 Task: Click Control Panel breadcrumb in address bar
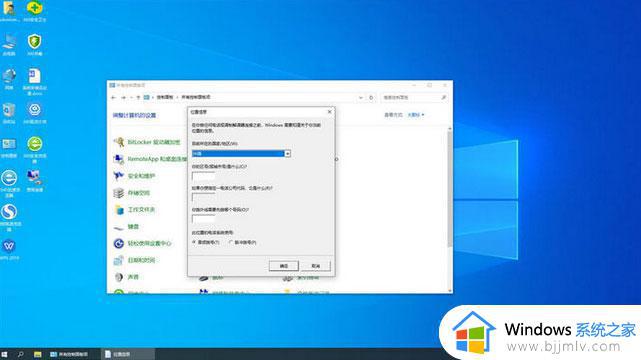[x=165, y=97]
